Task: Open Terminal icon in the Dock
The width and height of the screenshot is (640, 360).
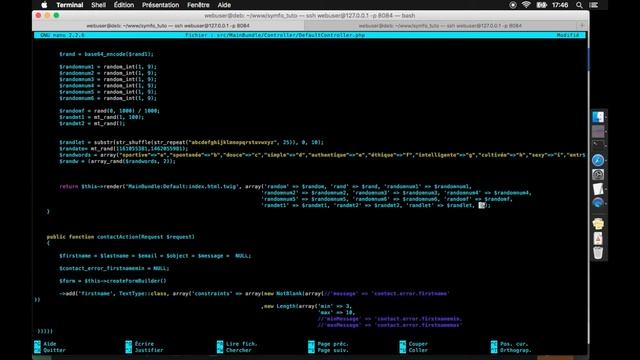Action: pyautogui.click(x=598, y=145)
